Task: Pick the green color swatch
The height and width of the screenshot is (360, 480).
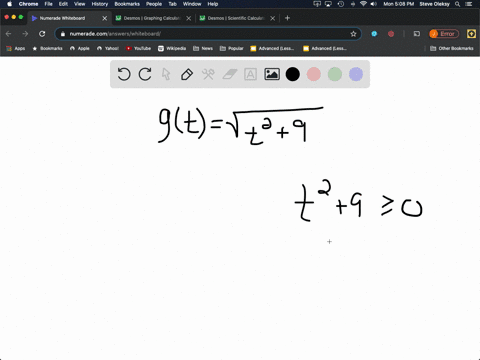Action: (x=335, y=74)
